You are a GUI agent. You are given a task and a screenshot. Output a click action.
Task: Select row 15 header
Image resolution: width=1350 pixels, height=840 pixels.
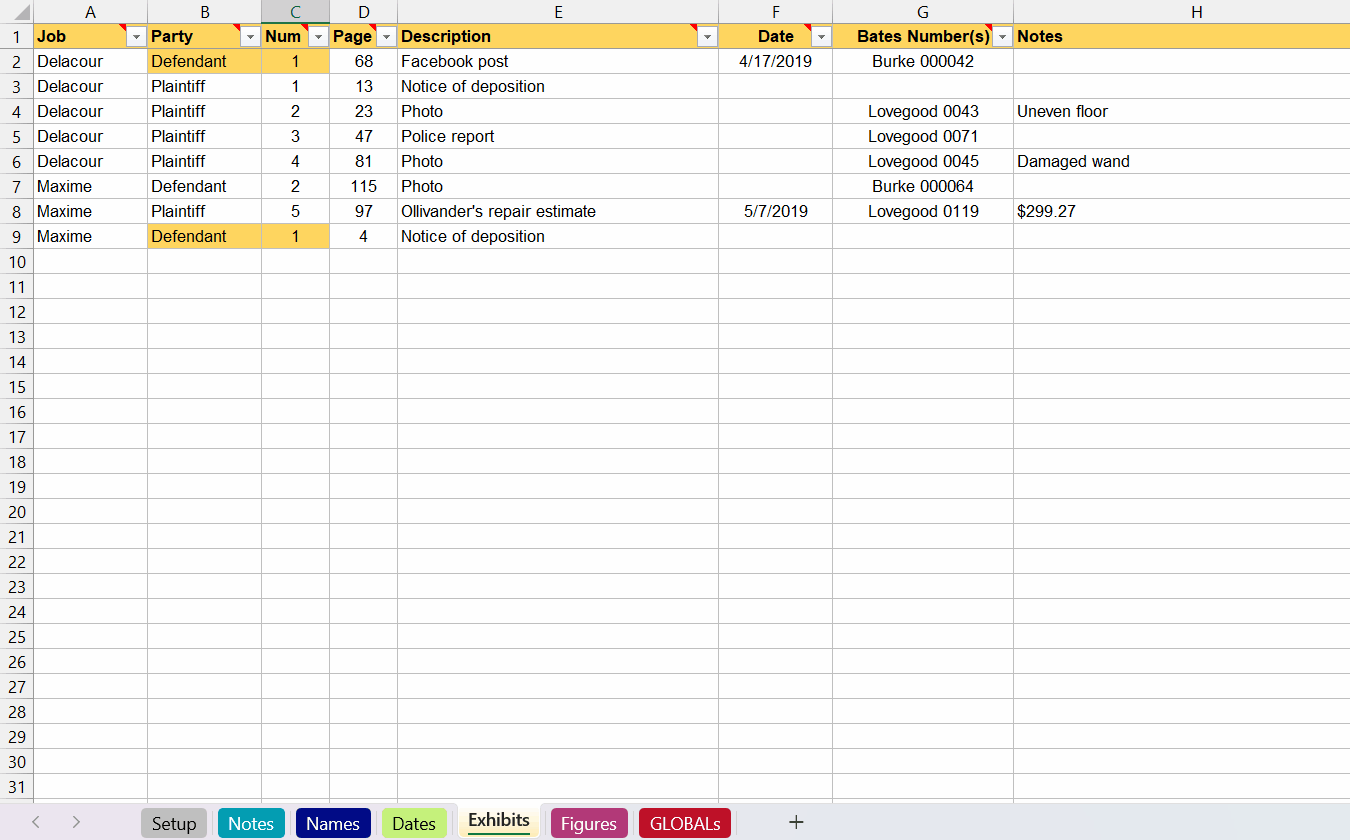pos(17,387)
